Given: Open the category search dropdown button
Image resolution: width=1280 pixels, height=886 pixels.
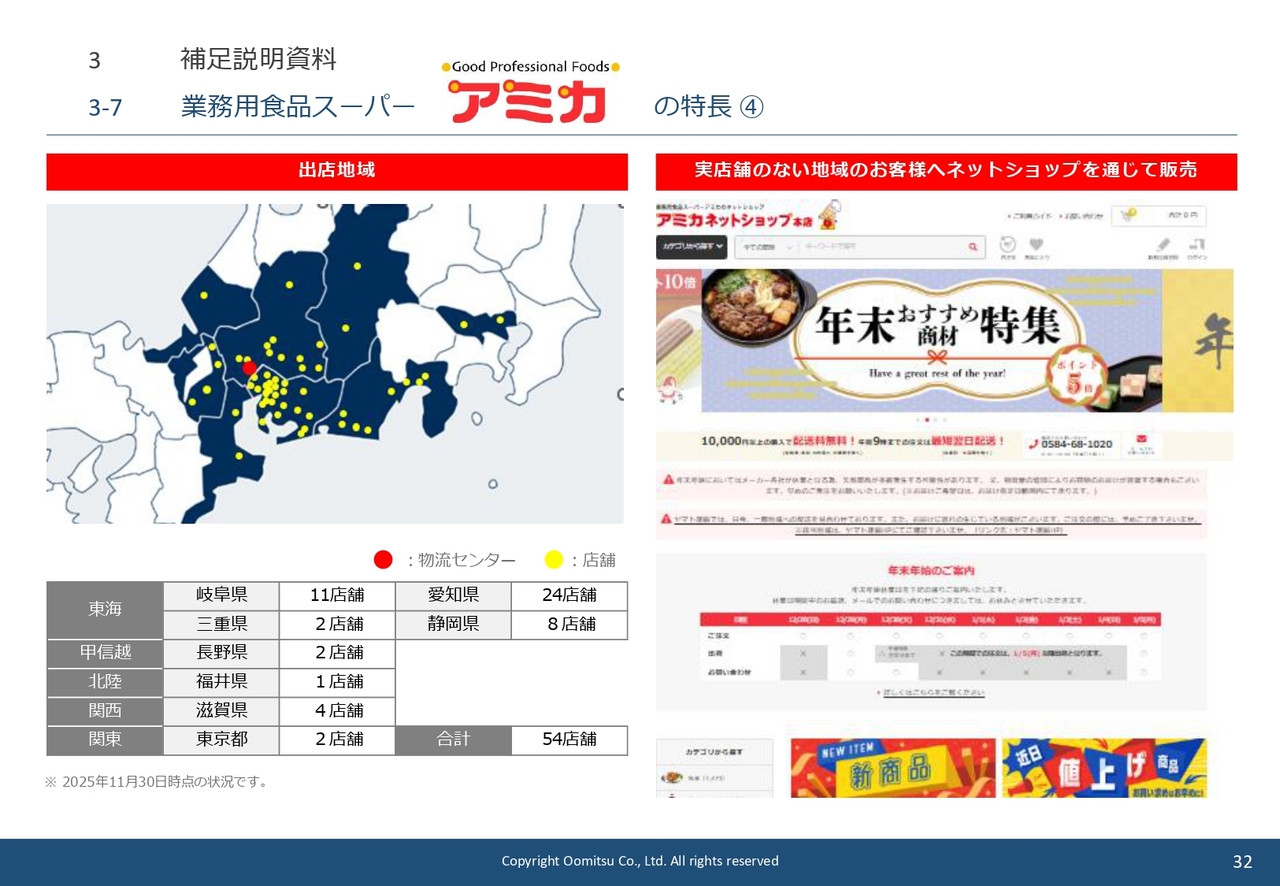Looking at the screenshot, I should 691,246.
